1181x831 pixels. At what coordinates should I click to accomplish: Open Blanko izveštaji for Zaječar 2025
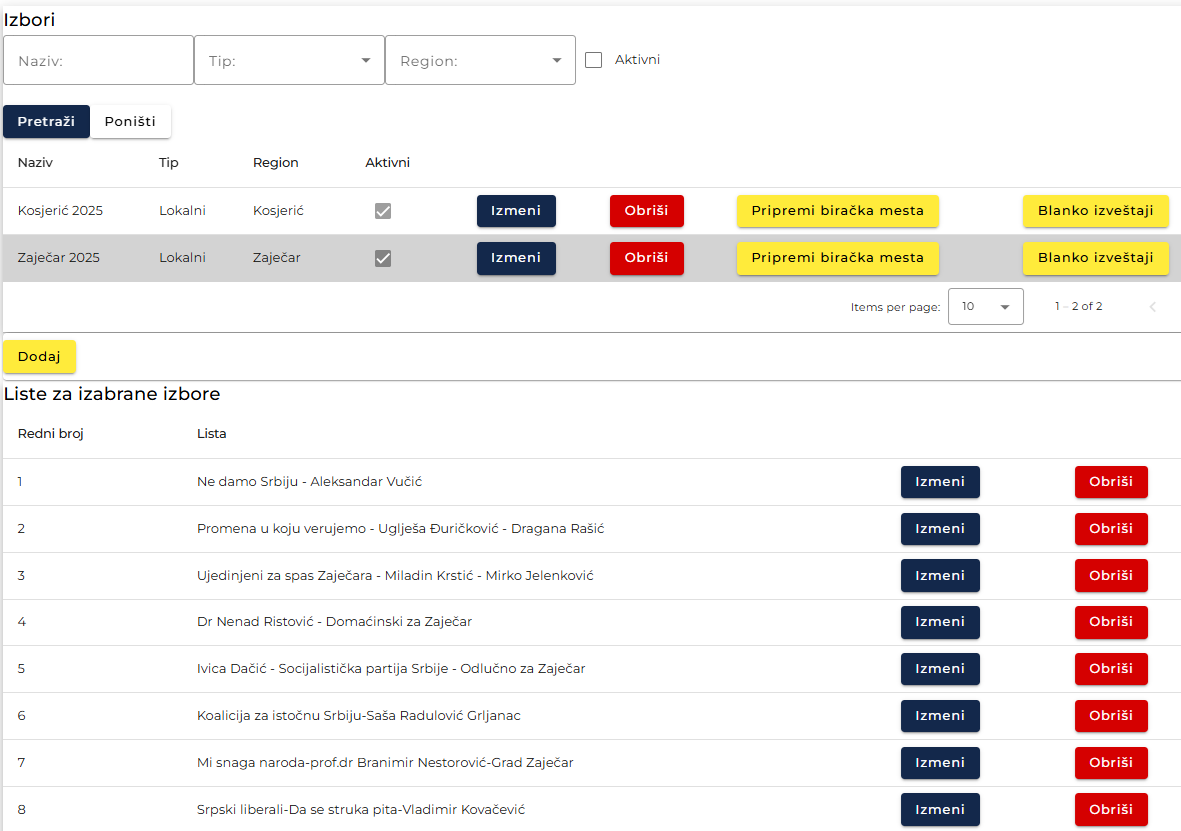pos(1095,258)
